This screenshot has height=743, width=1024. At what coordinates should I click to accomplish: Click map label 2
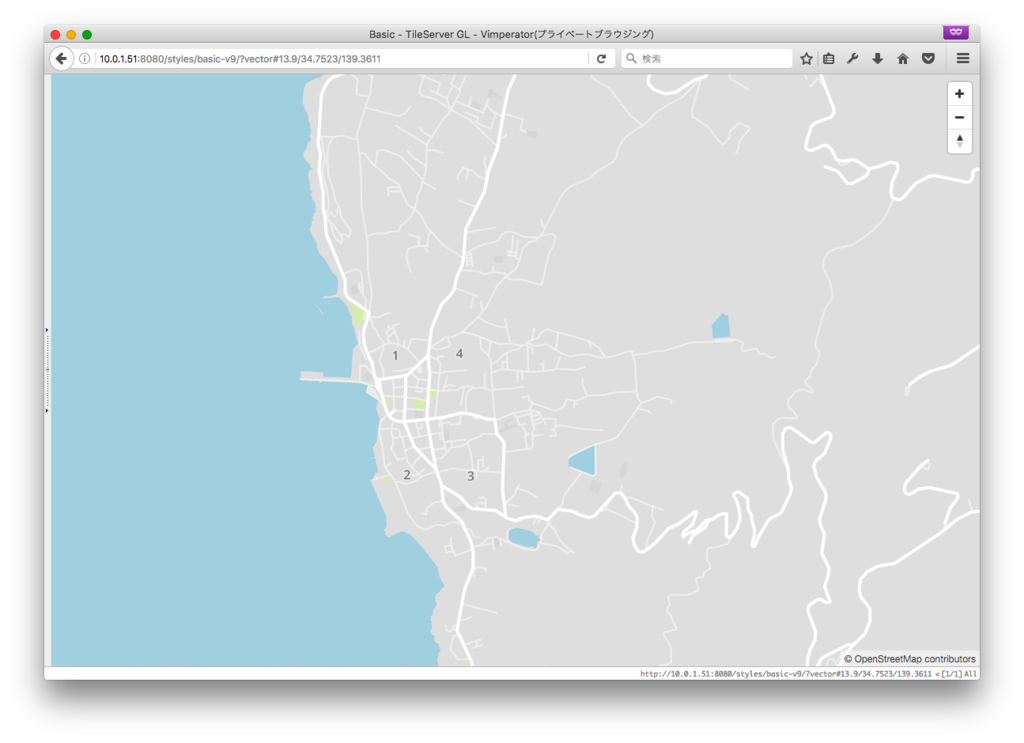[x=406, y=475]
